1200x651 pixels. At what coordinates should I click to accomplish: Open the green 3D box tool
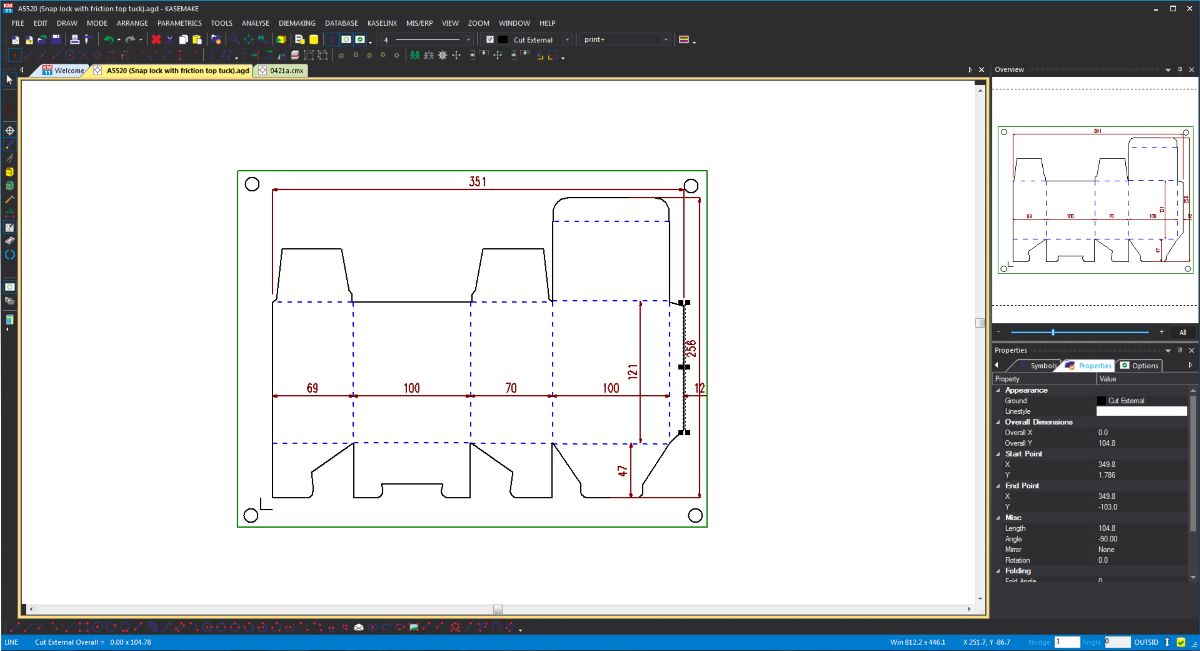pos(10,185)
